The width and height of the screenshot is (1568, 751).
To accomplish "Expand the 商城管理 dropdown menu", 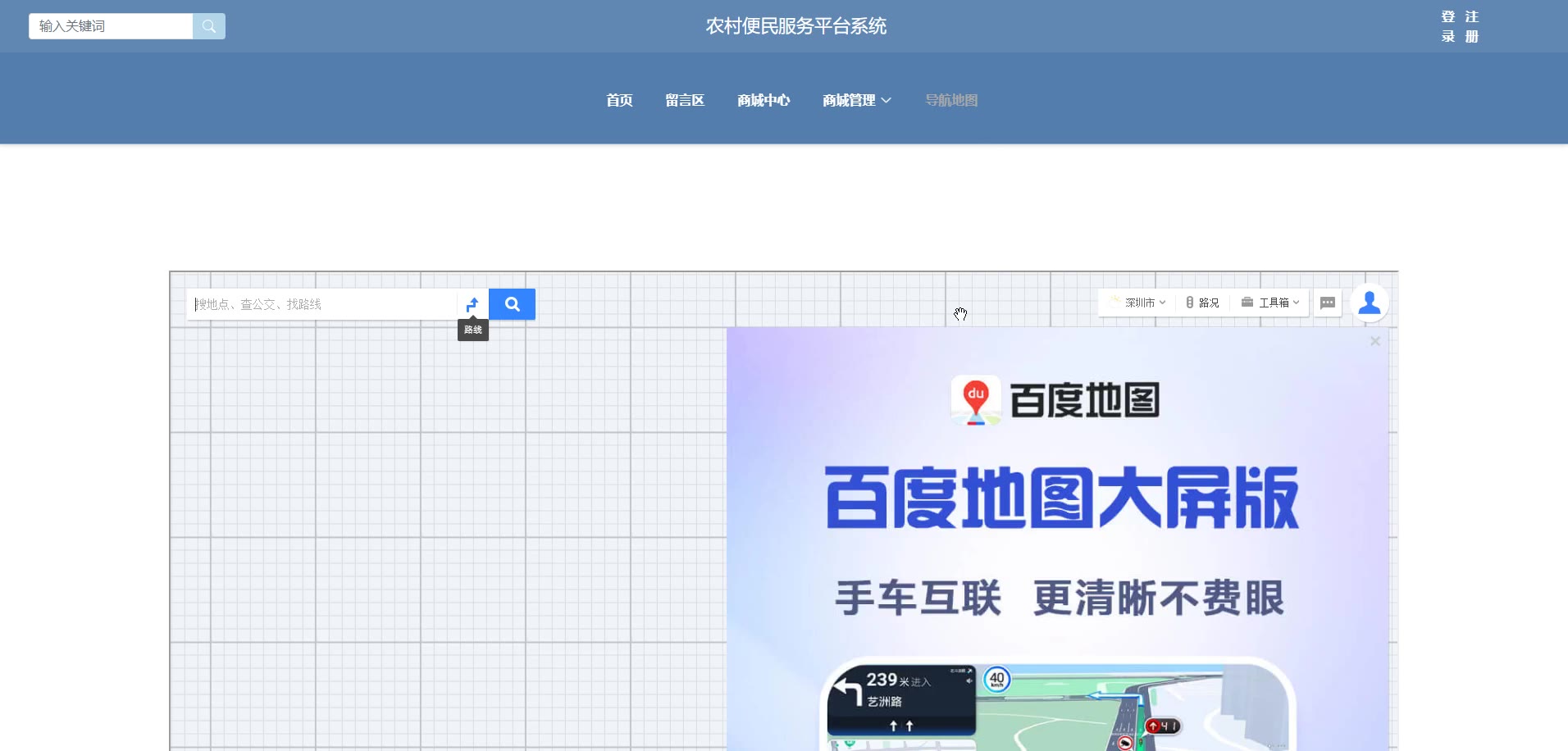I will tap(857, 100).
